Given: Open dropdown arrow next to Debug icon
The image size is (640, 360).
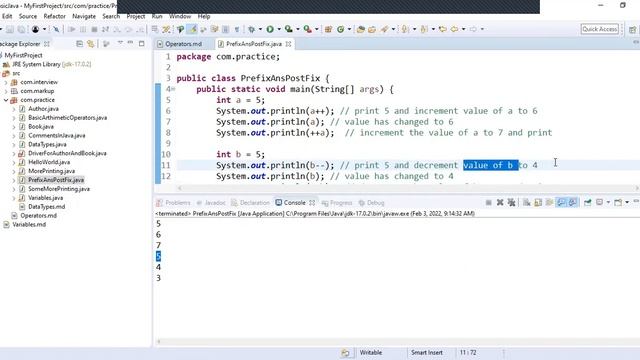Looking at the screenshot, I should tap(260, 29).
